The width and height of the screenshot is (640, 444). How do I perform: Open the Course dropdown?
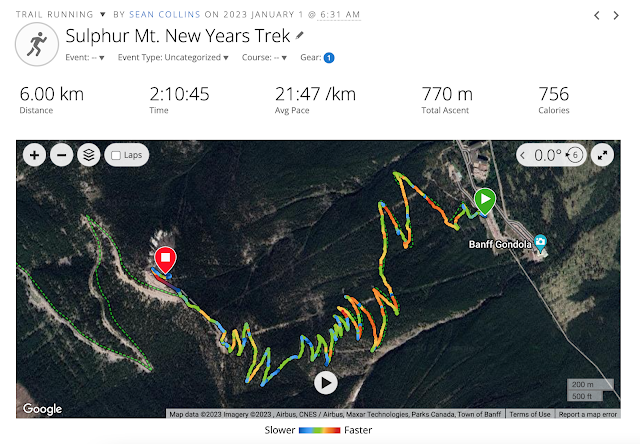(264, 58)
